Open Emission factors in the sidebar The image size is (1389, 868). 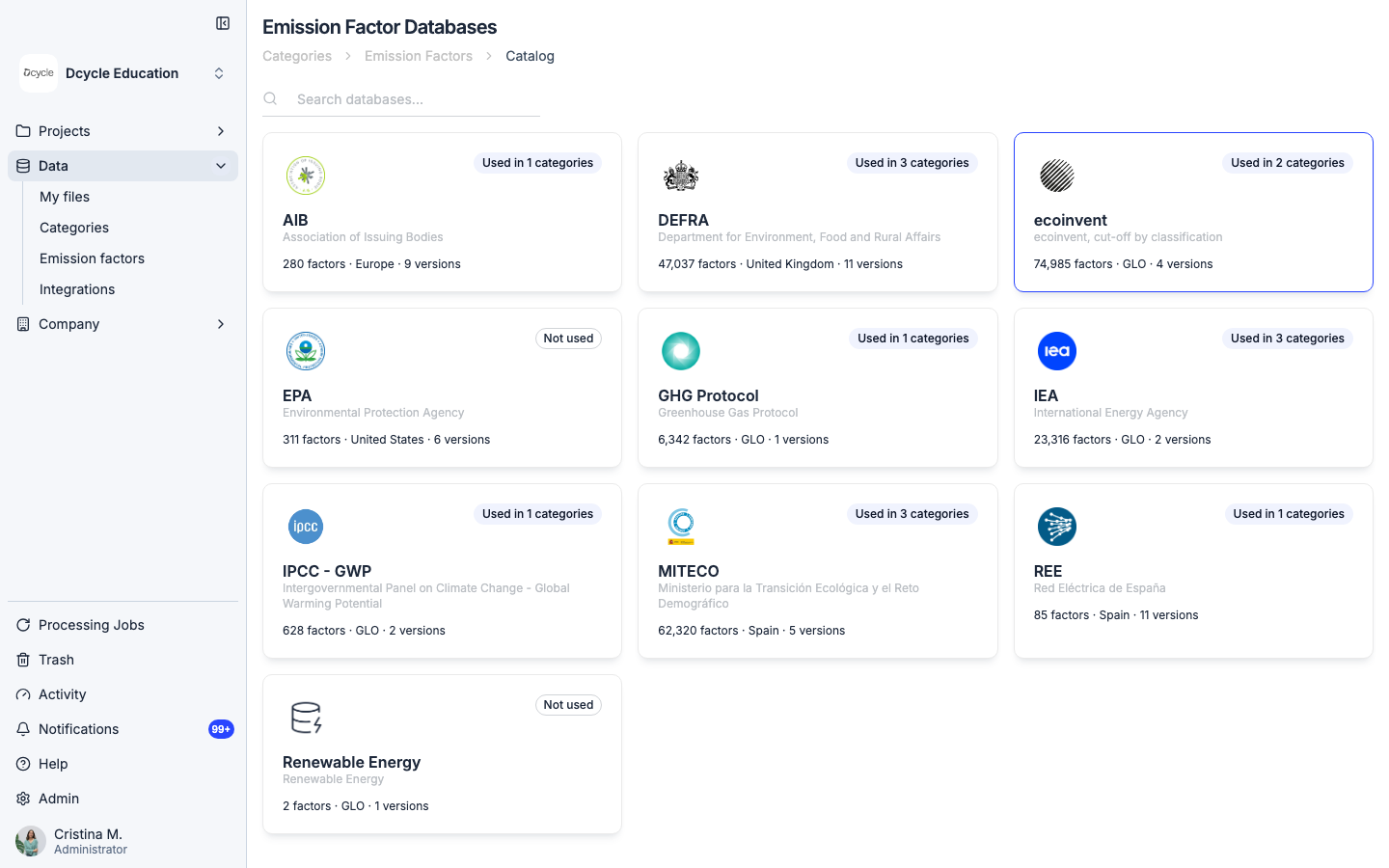coord(92,258)
